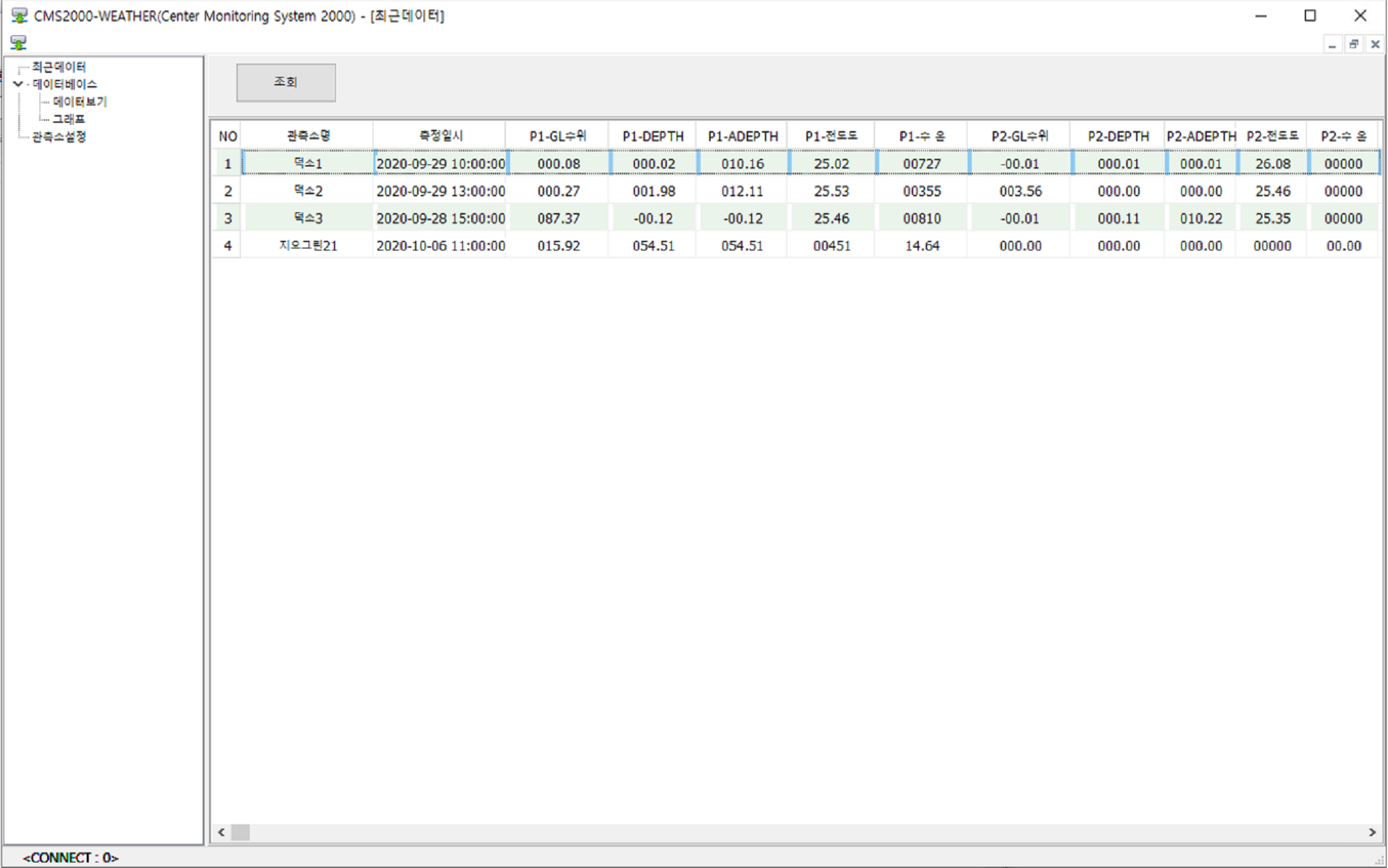The height and width of the screenshot is (868, 1388).
Task: Click the 2020-09-28 15:00:00 timestamp cell
Action: point(440,218)
